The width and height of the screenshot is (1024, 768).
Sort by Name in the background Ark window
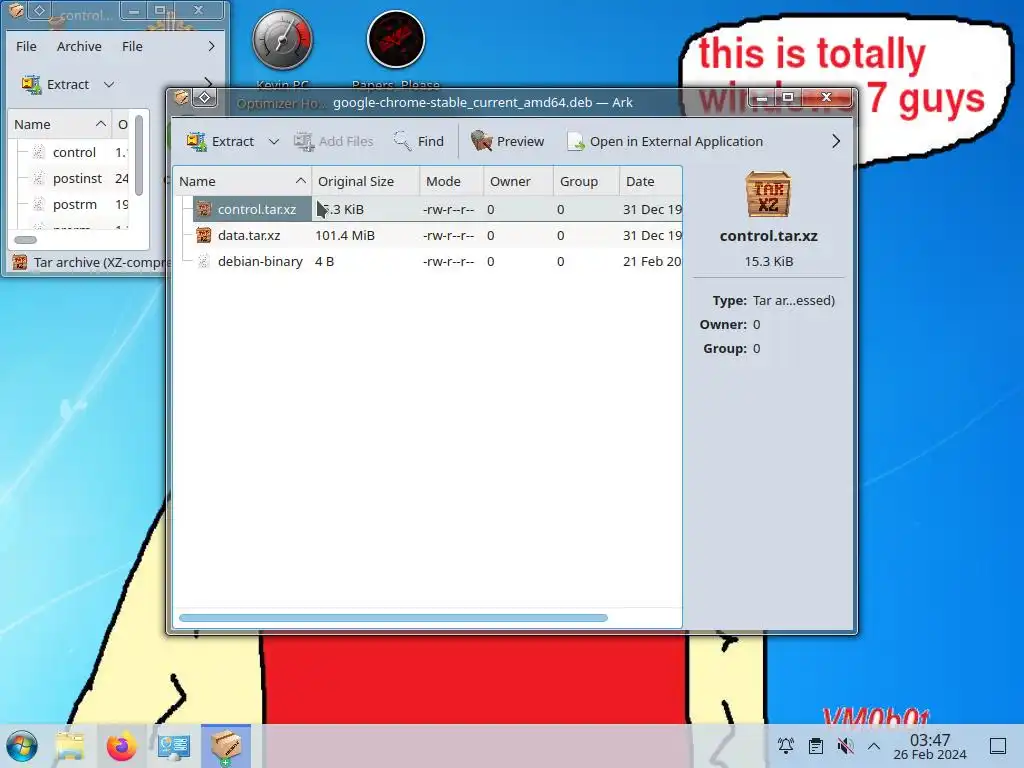pyautogui.click(x=59, y=124)
